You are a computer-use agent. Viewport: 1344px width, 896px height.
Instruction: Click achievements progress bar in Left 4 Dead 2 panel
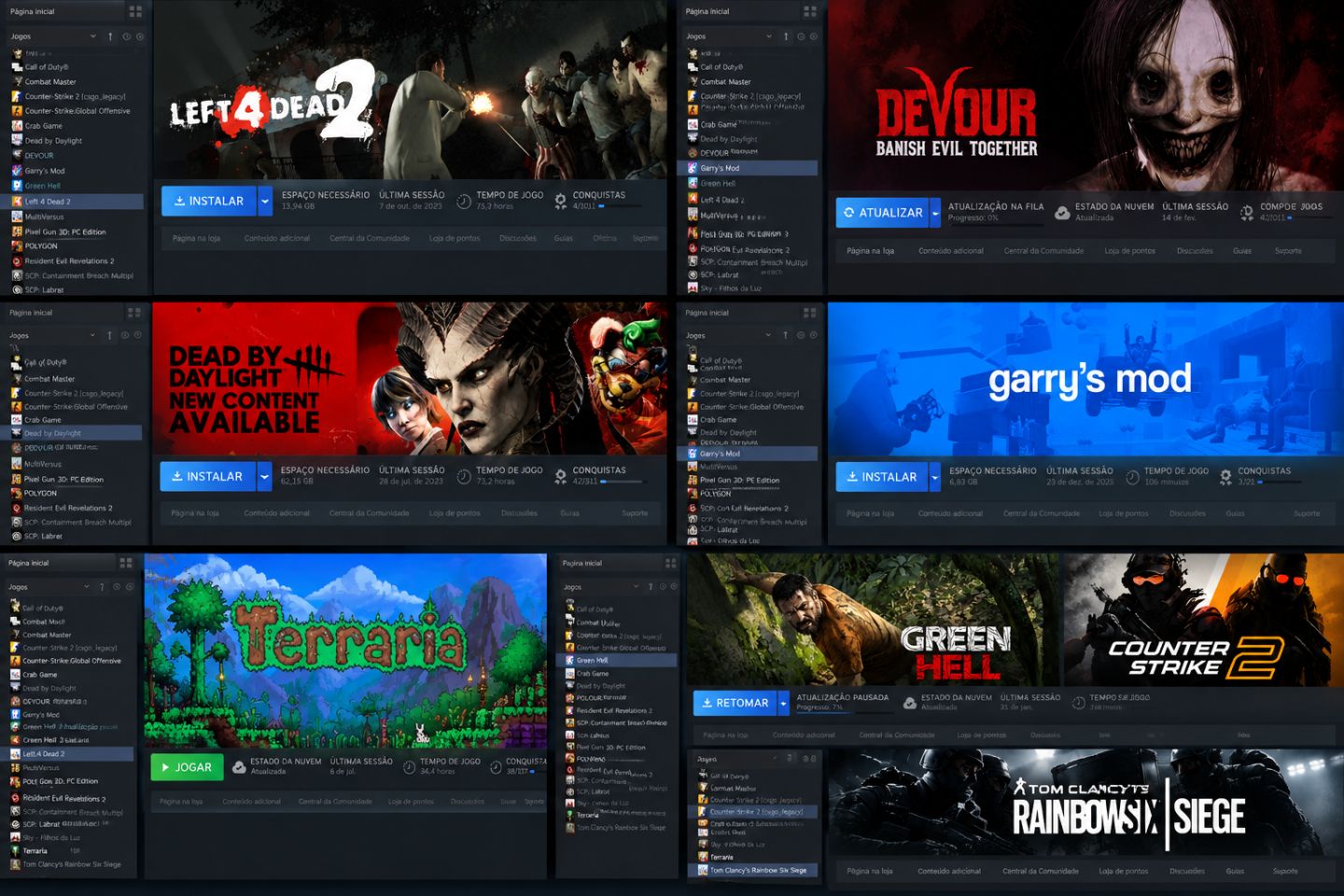620,206
